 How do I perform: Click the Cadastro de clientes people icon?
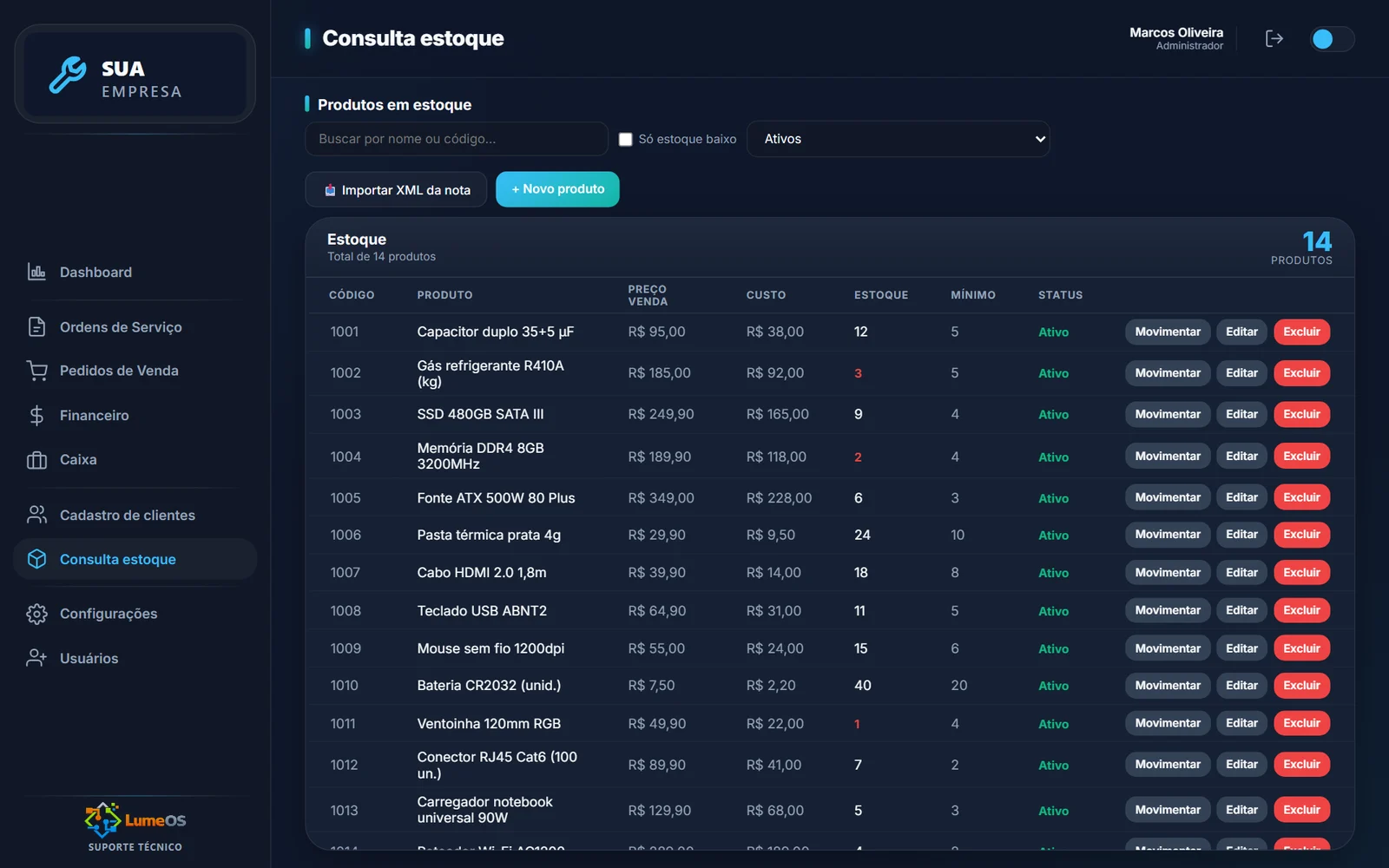tap(36, 515)
